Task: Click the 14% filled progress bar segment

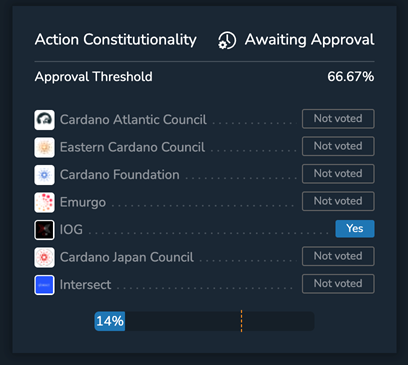Action: point(110,321)
